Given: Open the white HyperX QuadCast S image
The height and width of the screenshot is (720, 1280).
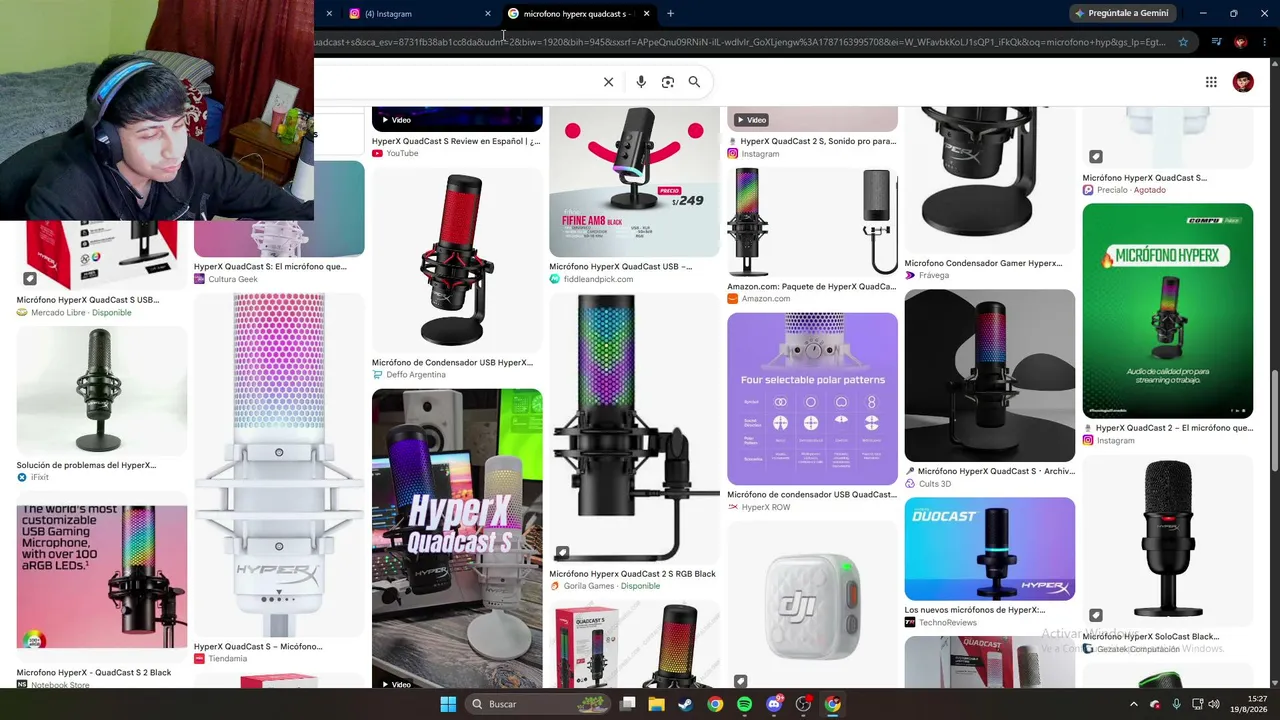Looking at the screenshot, I should [279, 465].
